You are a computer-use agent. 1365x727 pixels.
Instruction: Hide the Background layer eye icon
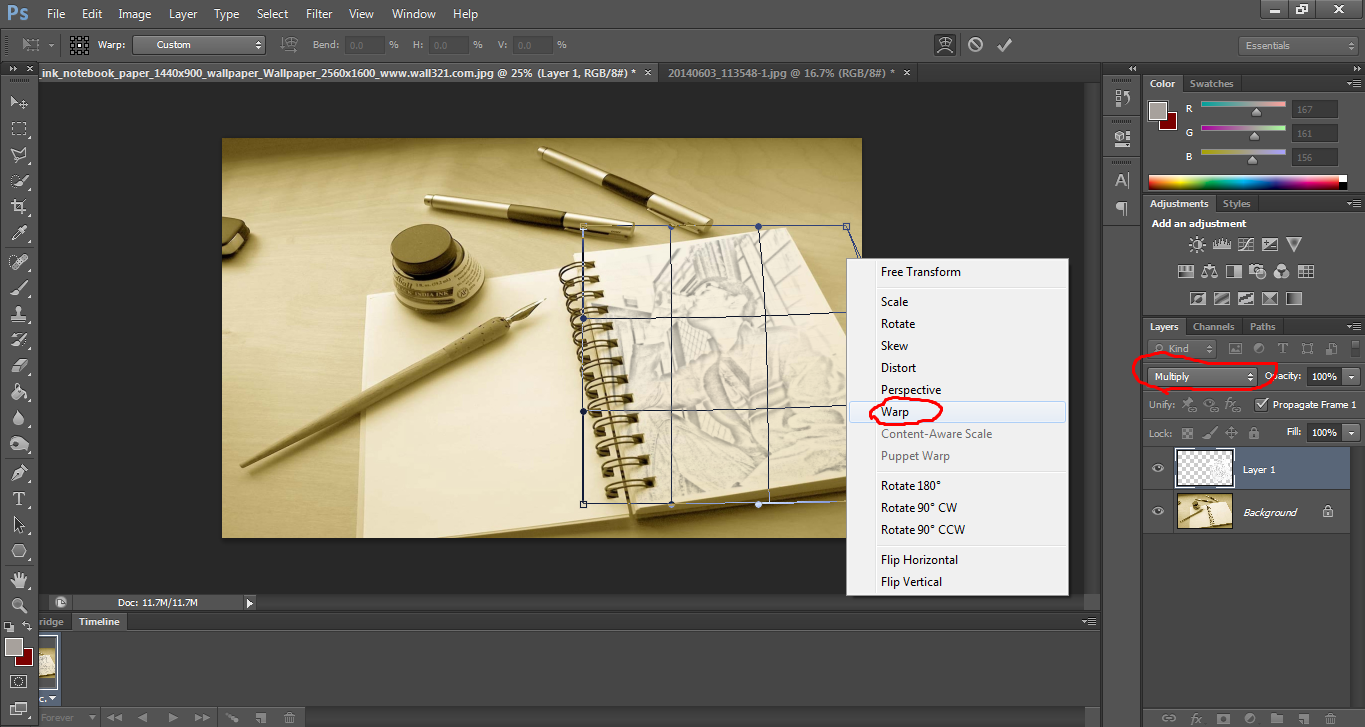point(1158,512)
